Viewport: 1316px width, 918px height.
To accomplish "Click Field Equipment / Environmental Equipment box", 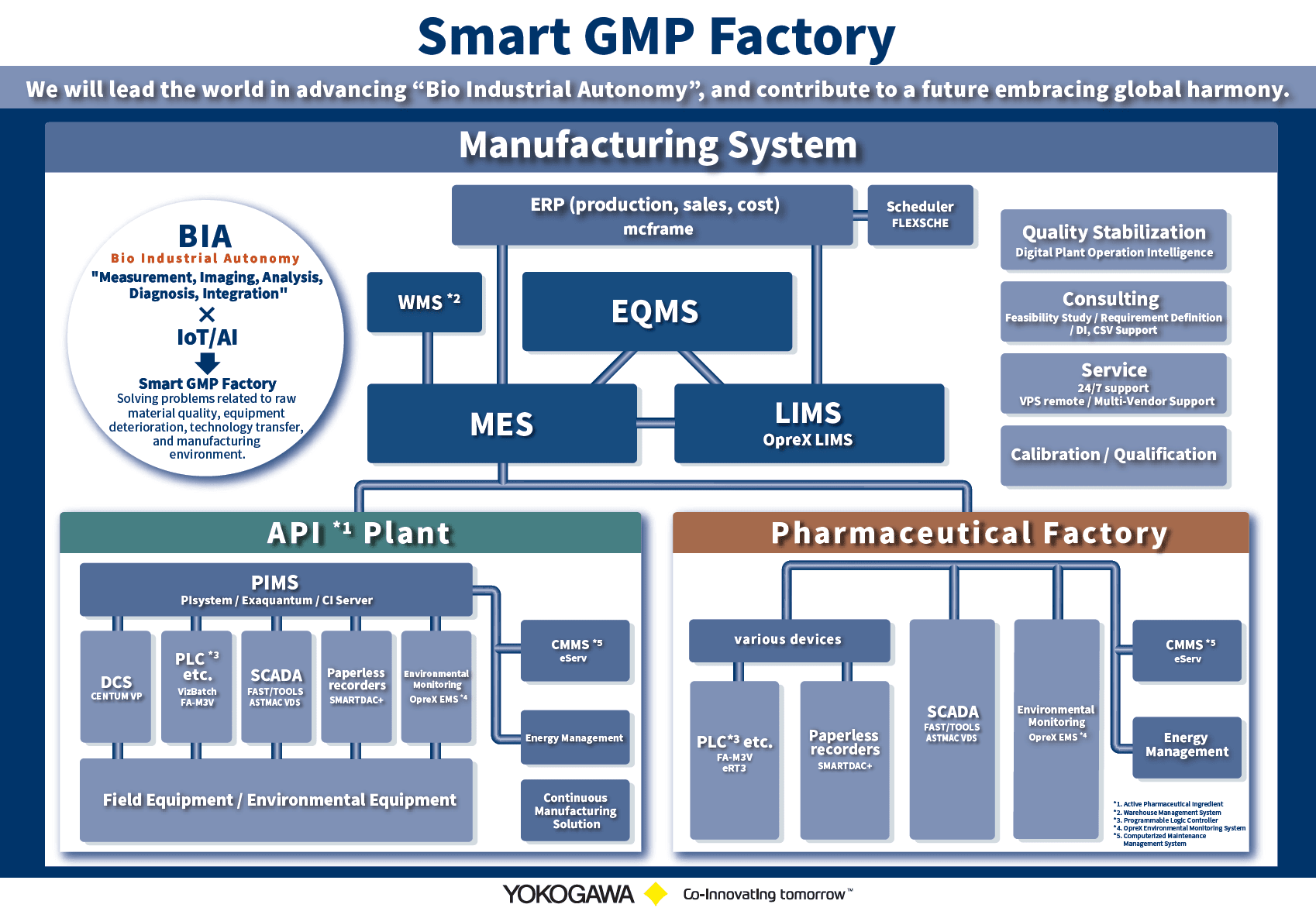I will pos(276,800).
